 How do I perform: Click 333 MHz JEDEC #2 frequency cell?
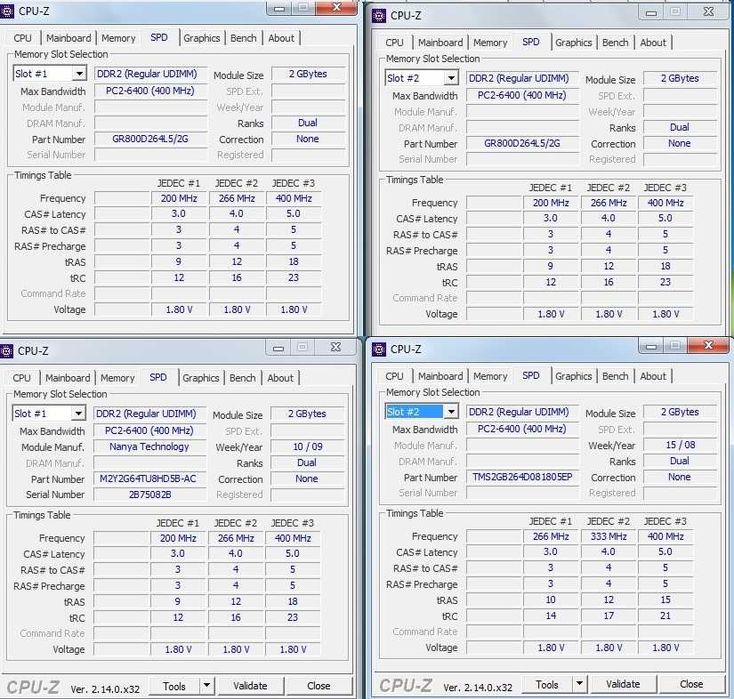(608, 537)
